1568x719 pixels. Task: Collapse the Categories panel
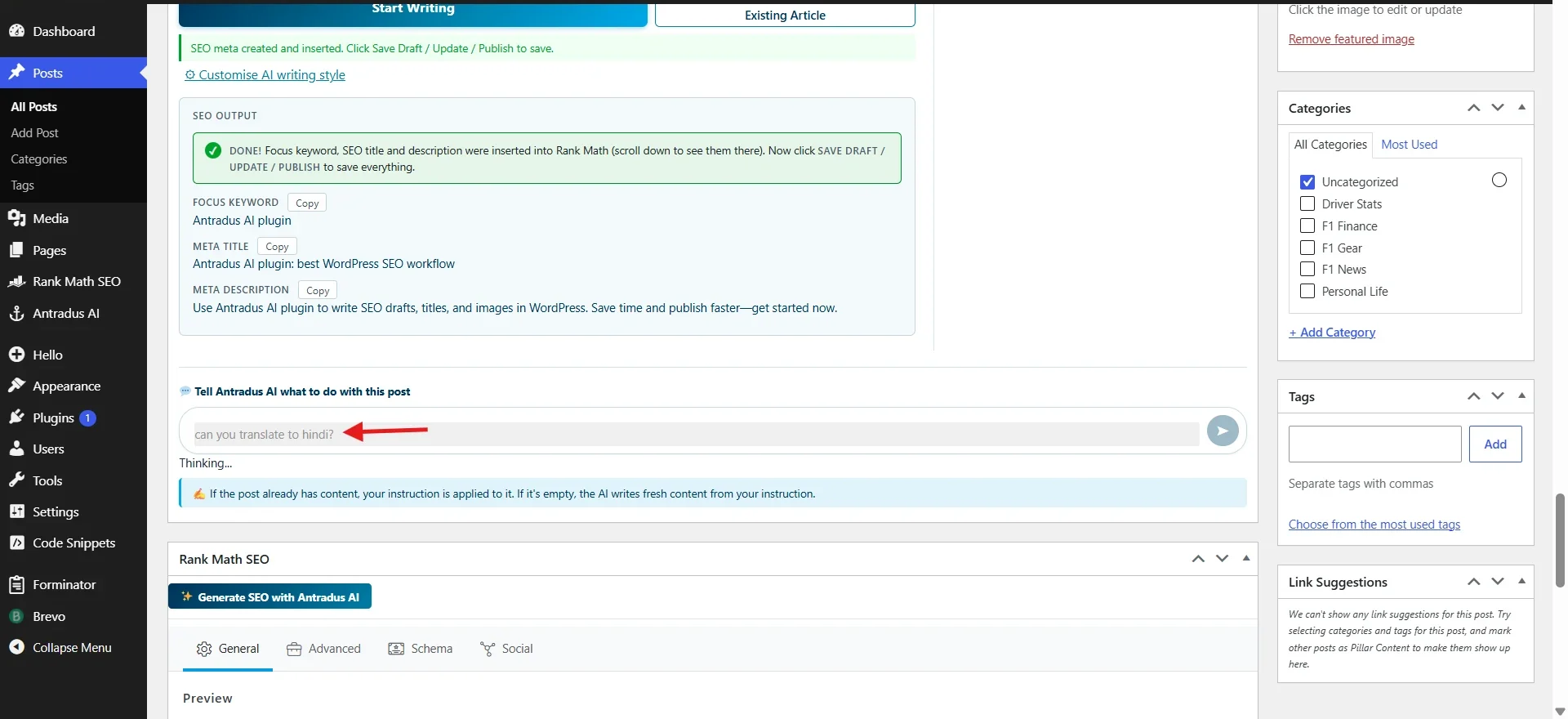1521,107
